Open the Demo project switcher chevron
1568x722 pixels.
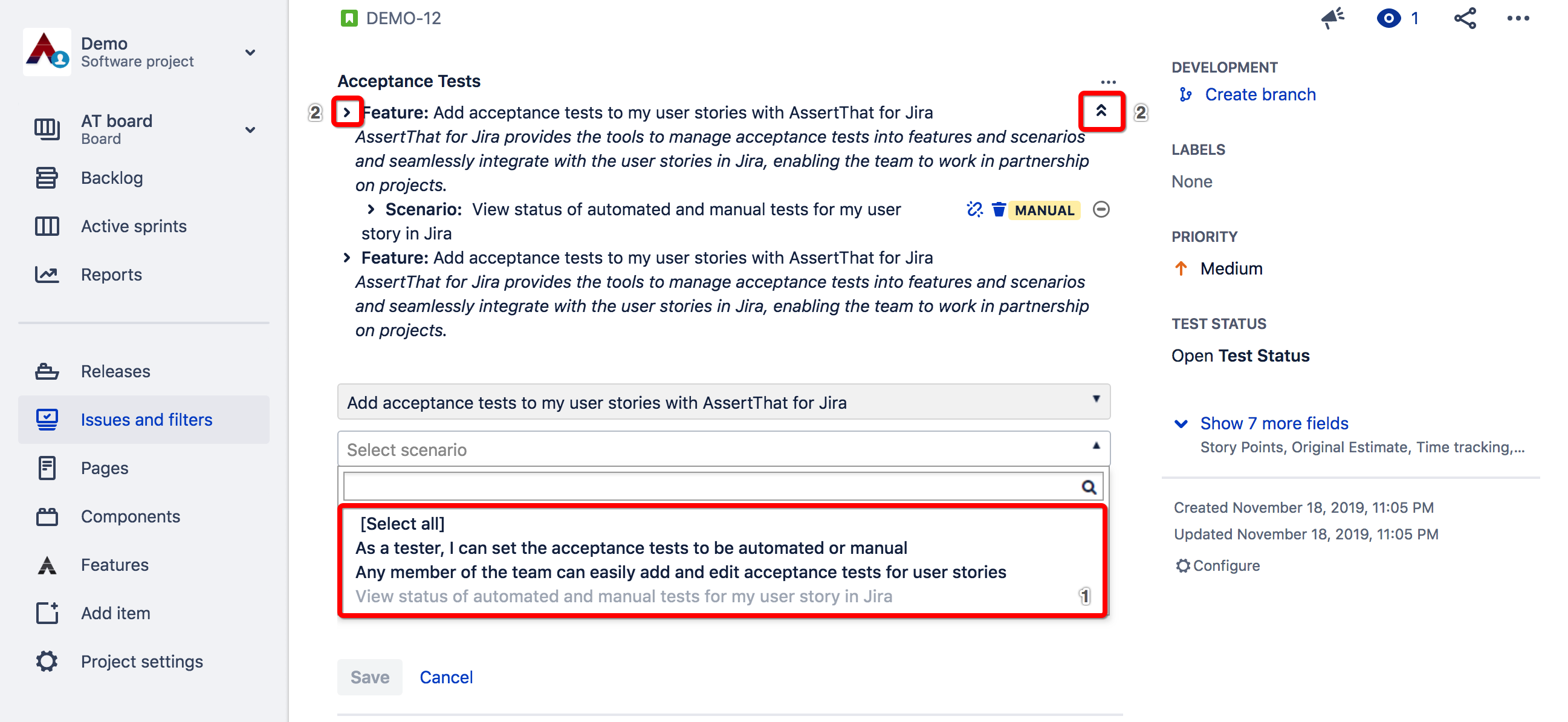[250, 53]
